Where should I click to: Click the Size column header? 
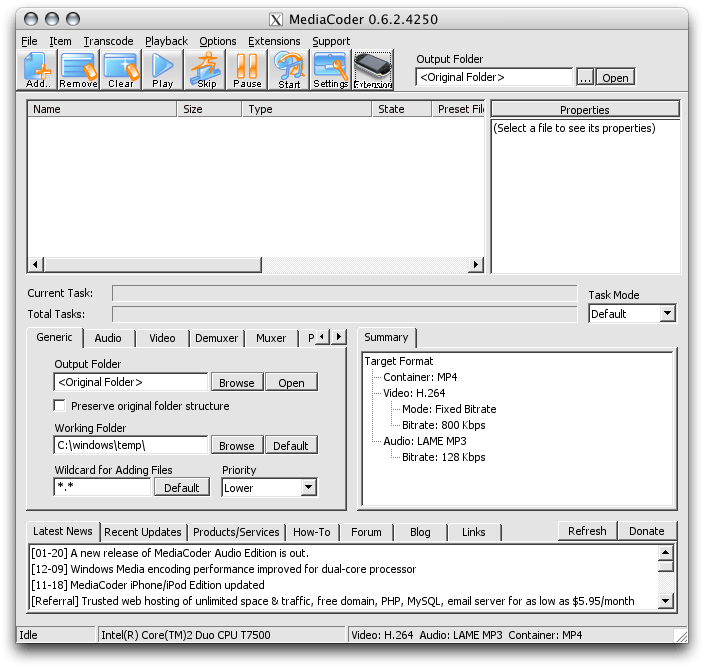click(x=209, y=109)
